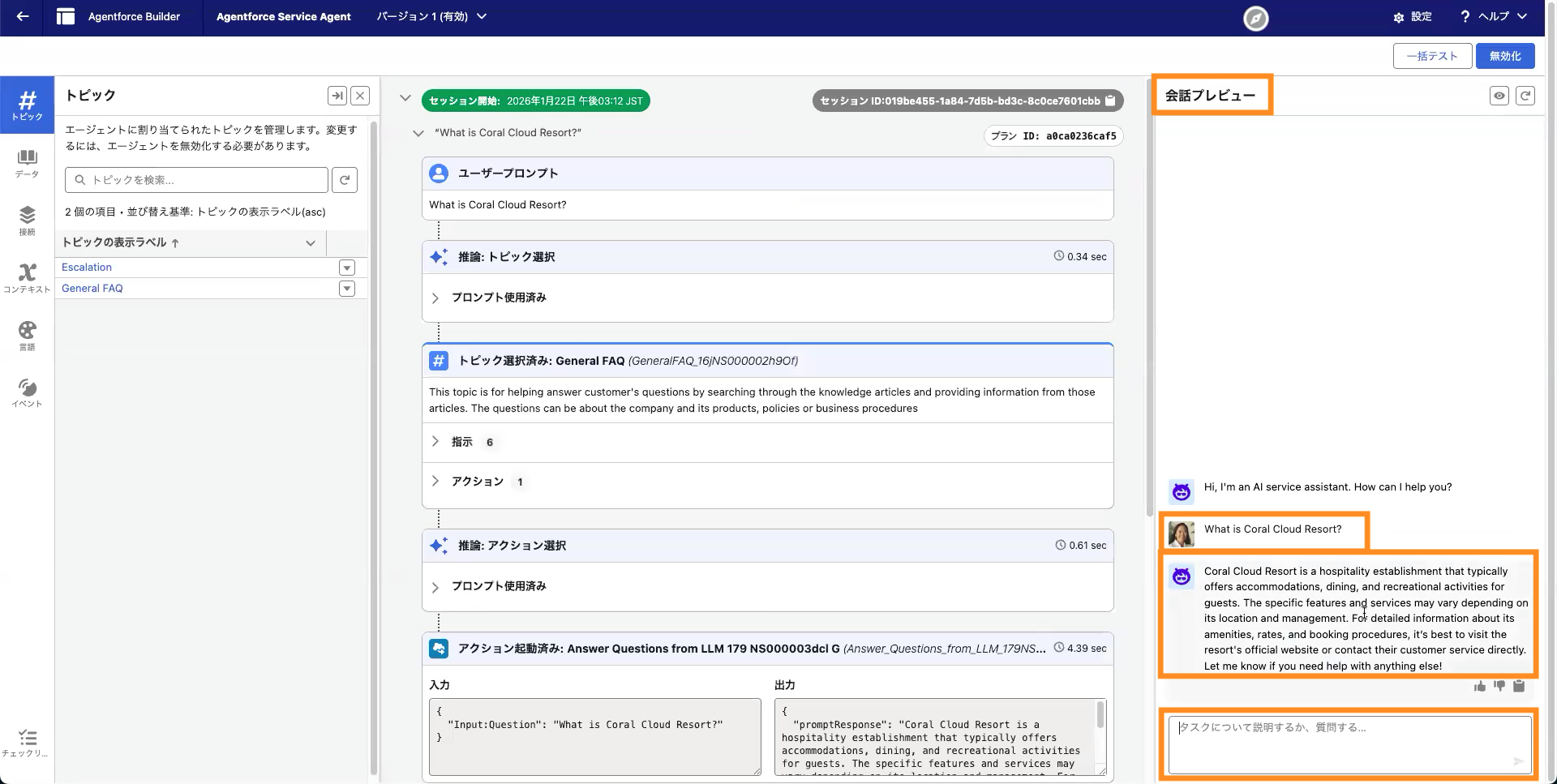1557x784 pixels.
Task: Click the 入力 input JSON text area
Action: 595,737
